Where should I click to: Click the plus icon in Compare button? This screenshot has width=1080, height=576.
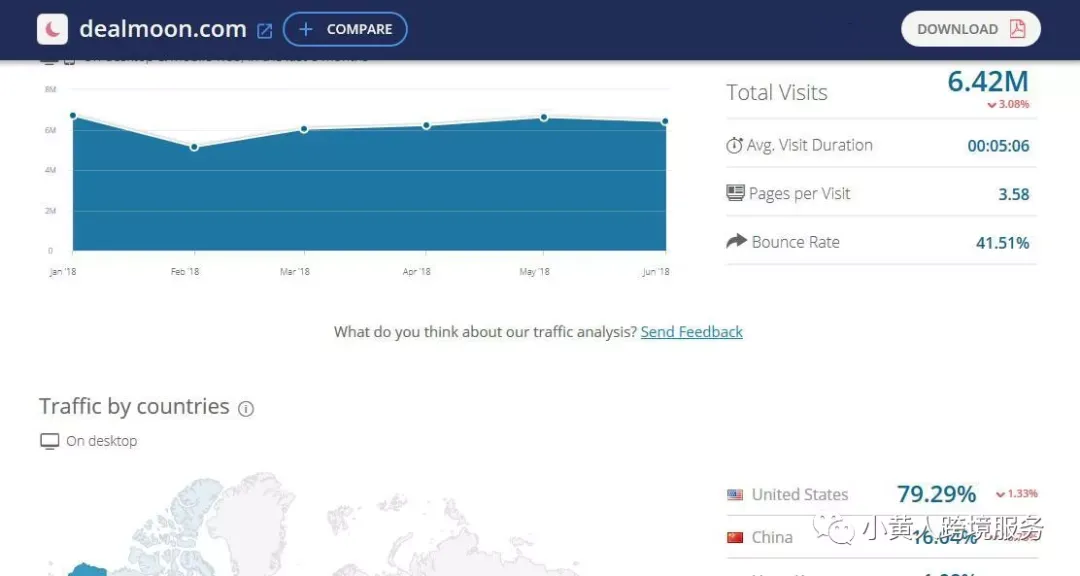pos(306,29)
